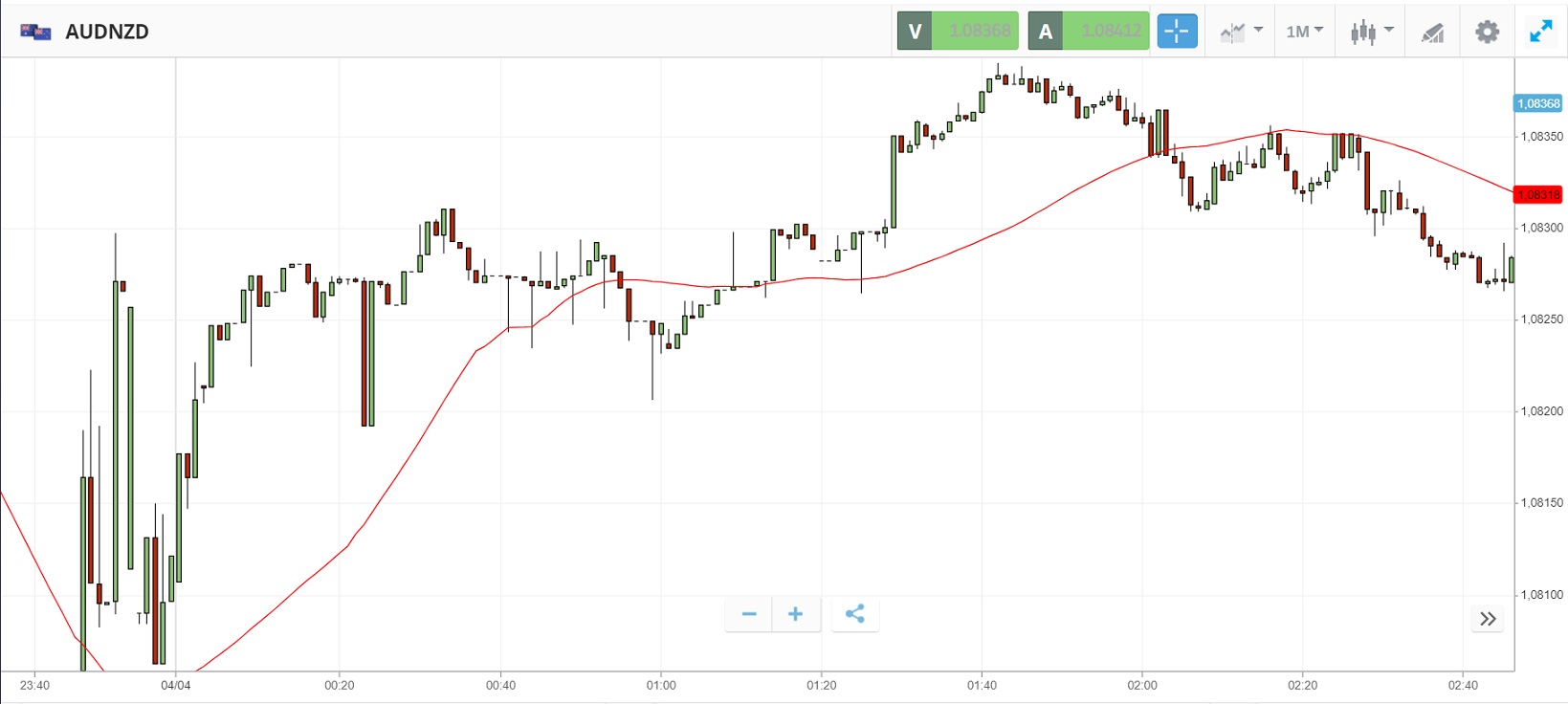Expand chart to fullscreen
The width and height of the screenshot is (1568, 704).
(1540, 32)
